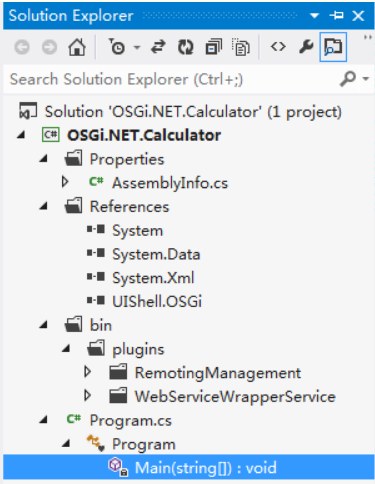375x484 pixels.
Task: Select the Program.cs file
Action: click(131, 421)
